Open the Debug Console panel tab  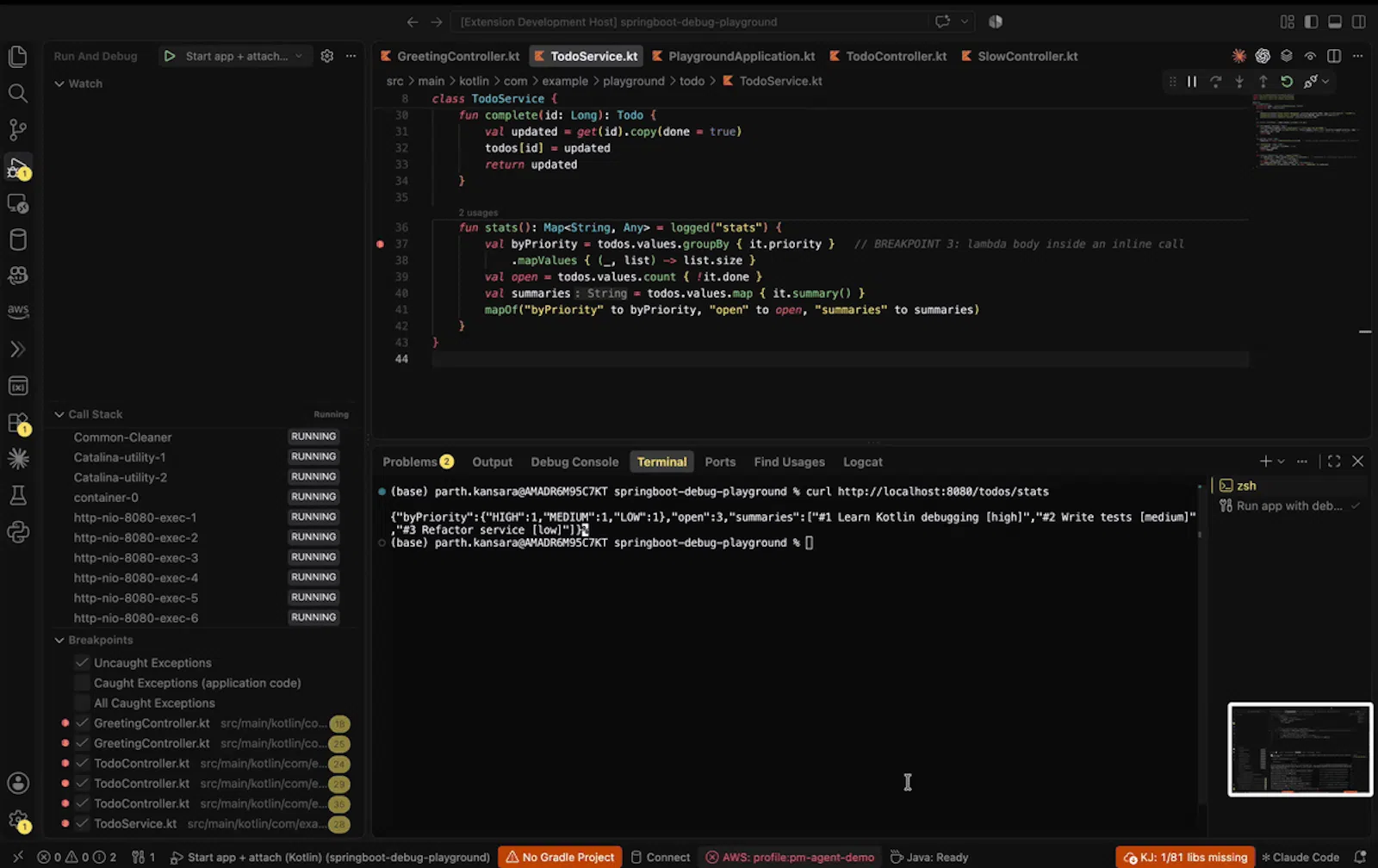pyautogui.click(x=574, y=462)
